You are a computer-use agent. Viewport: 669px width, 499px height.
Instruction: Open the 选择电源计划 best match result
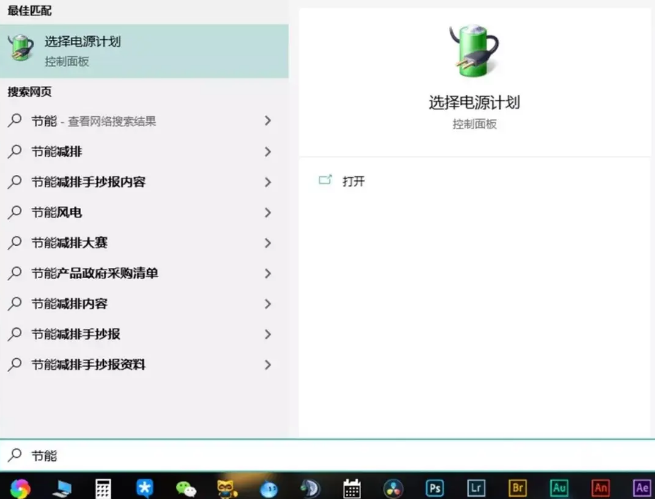[144, 51]
